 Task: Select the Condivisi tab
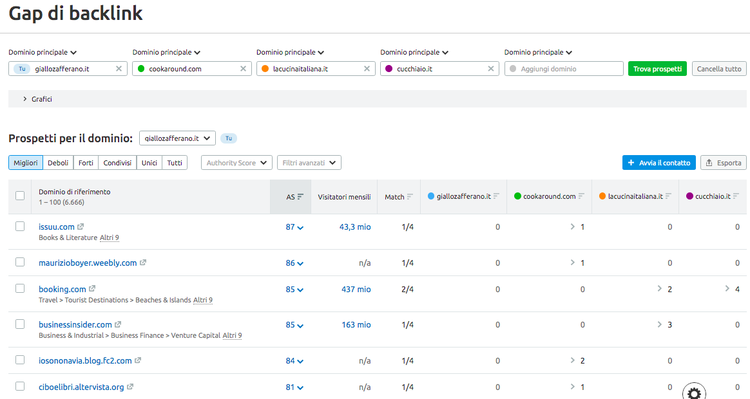pos(117,163)
